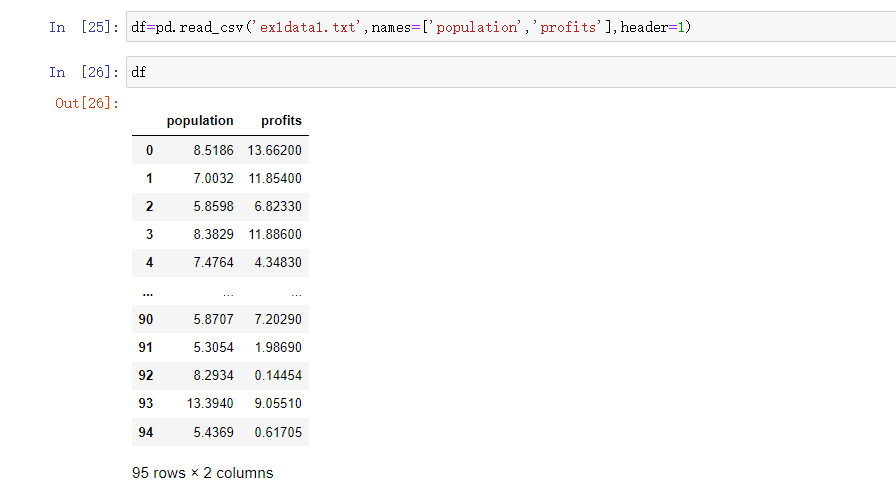This screenshot has width=896, height=495.
Task: Select row index 2
Action: pos(149,206)
